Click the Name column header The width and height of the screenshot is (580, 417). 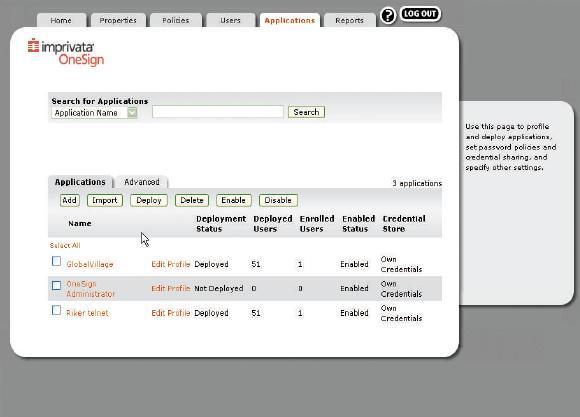point(80,223)
